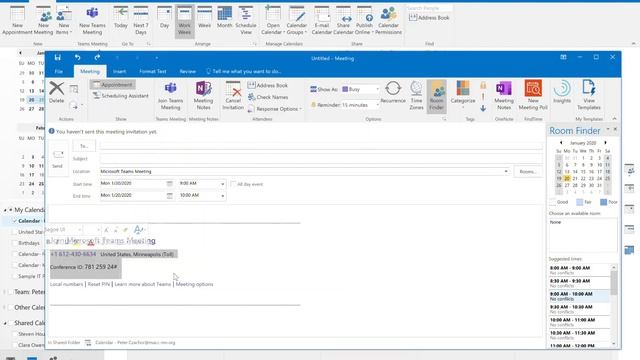Mark meeting as Private with lock icon

click(x=483, y=85)
